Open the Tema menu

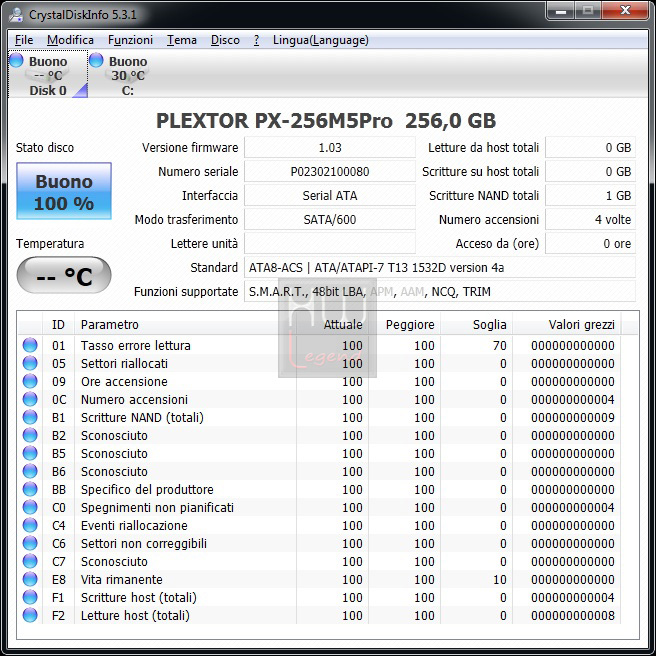tap(182, 40)
